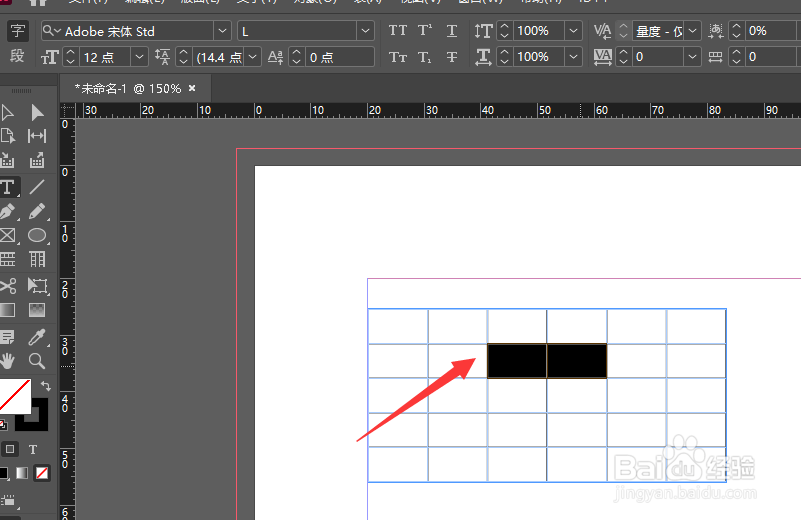801x520 pixels.
Task: Switch to the 未命名-1 @ 150% document tab
Action: click(x=128, y=88)
